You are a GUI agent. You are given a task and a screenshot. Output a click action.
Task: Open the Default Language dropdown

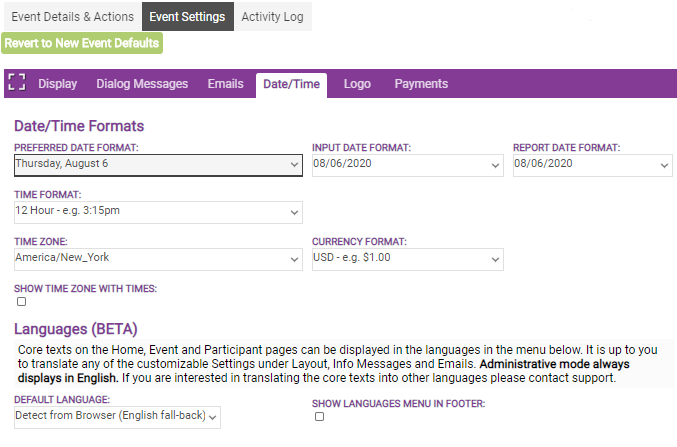point(117,416)
